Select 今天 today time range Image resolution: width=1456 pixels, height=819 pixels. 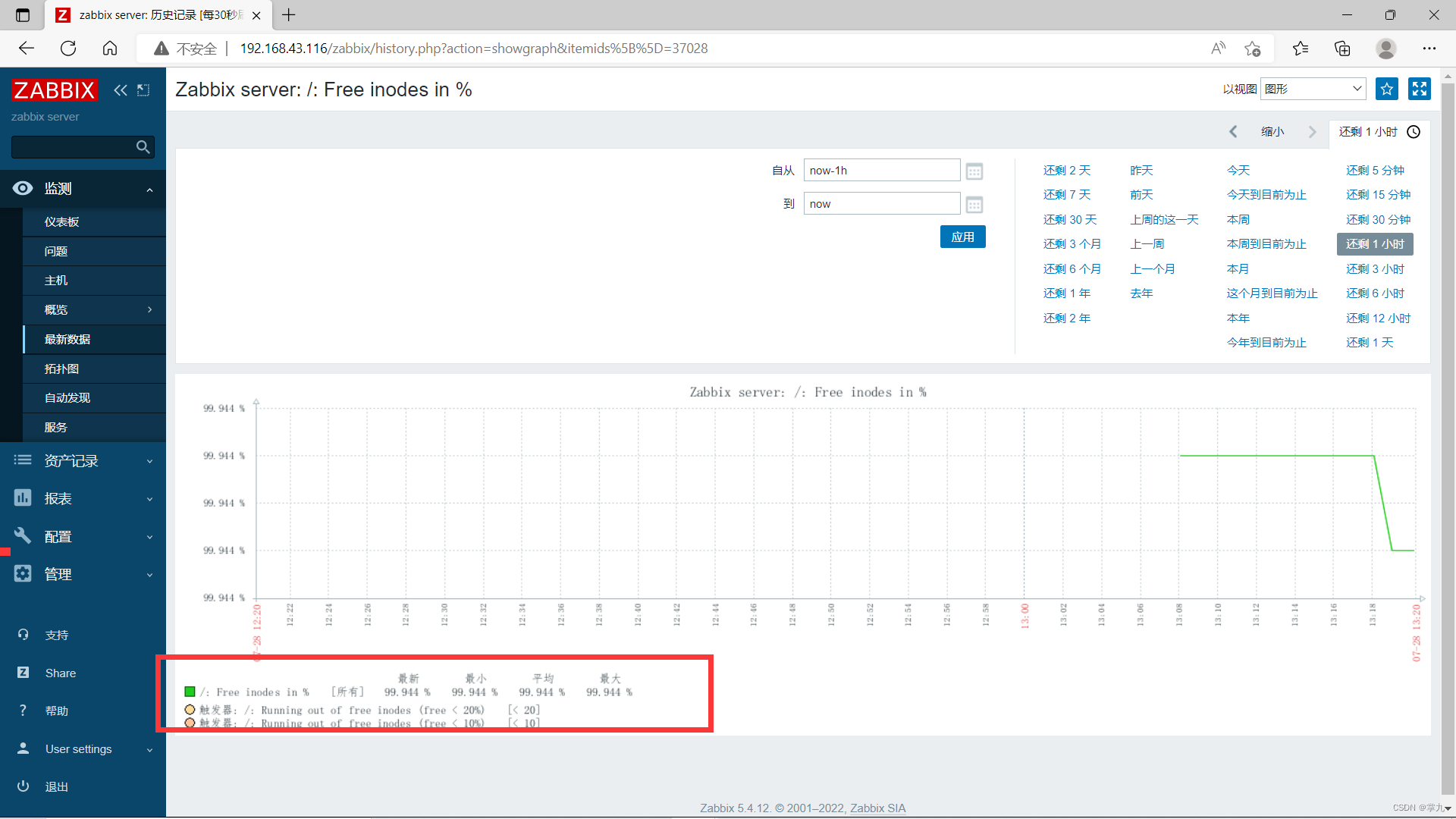tap(1238, 171)
